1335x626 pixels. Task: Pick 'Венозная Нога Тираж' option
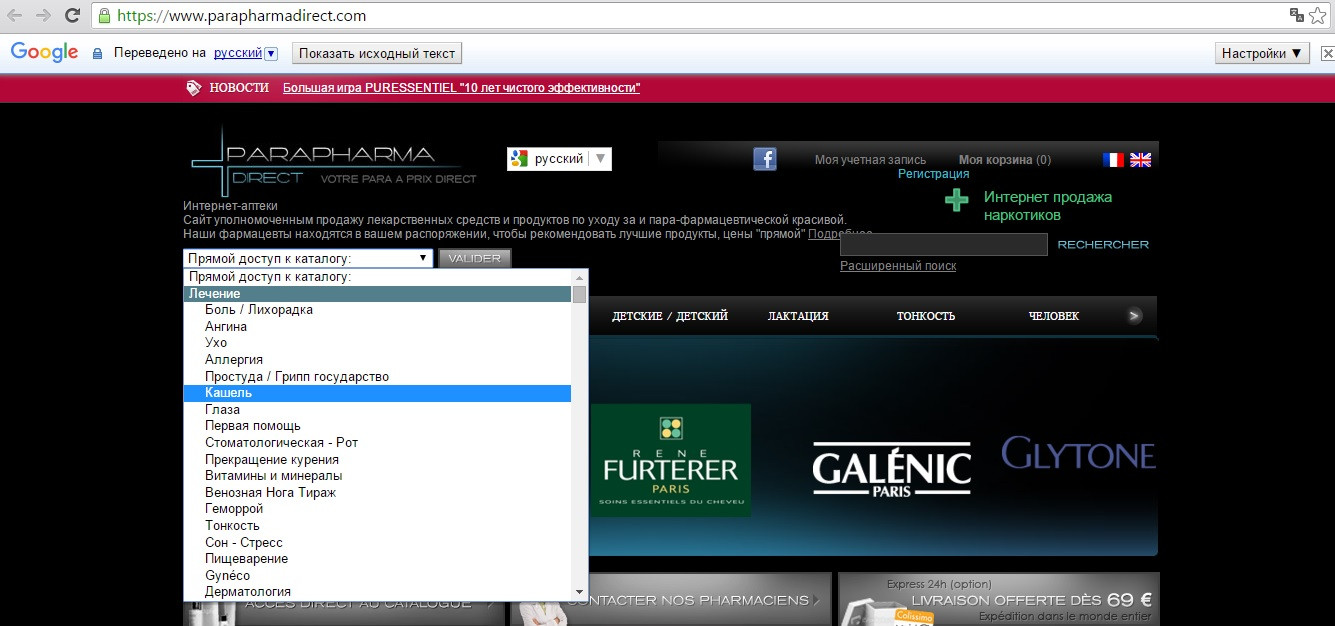pyautogui.click(x=377, y=493)
